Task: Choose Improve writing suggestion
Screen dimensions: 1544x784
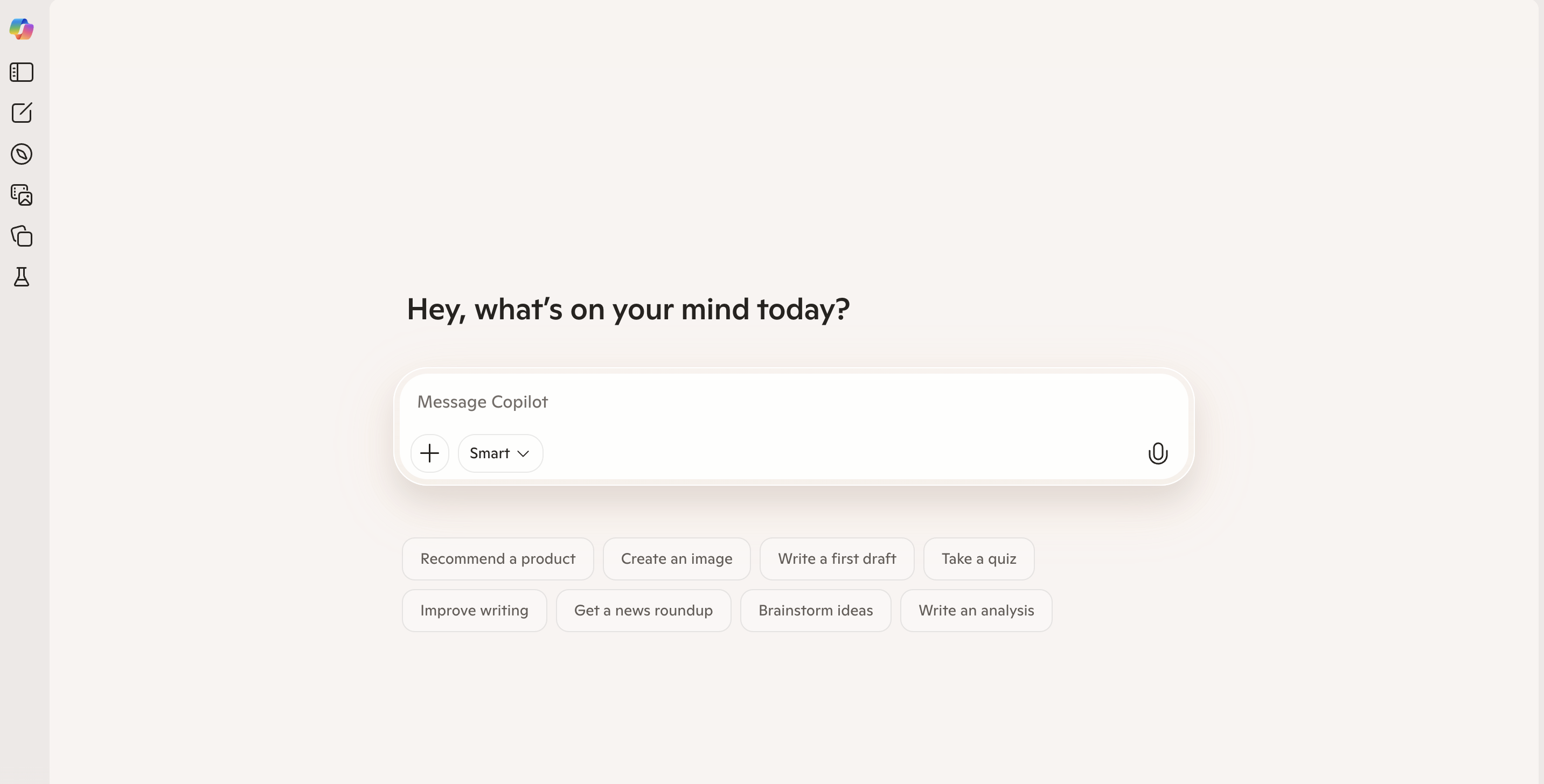Action: [x=474, y=610]
